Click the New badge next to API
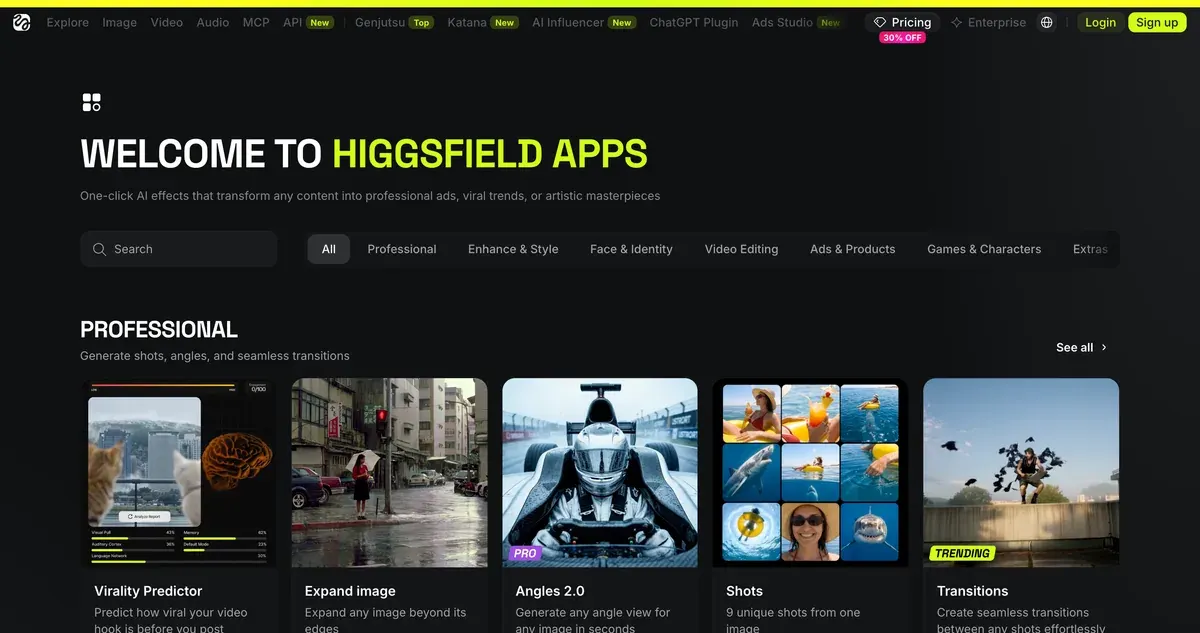 (320, 22)
